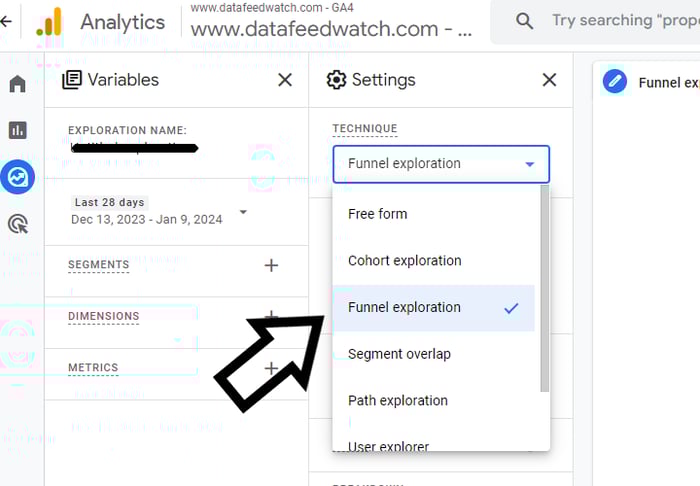
Task: Expand the Funnel exploration technique dropdown
Action: tap(441, 164)
